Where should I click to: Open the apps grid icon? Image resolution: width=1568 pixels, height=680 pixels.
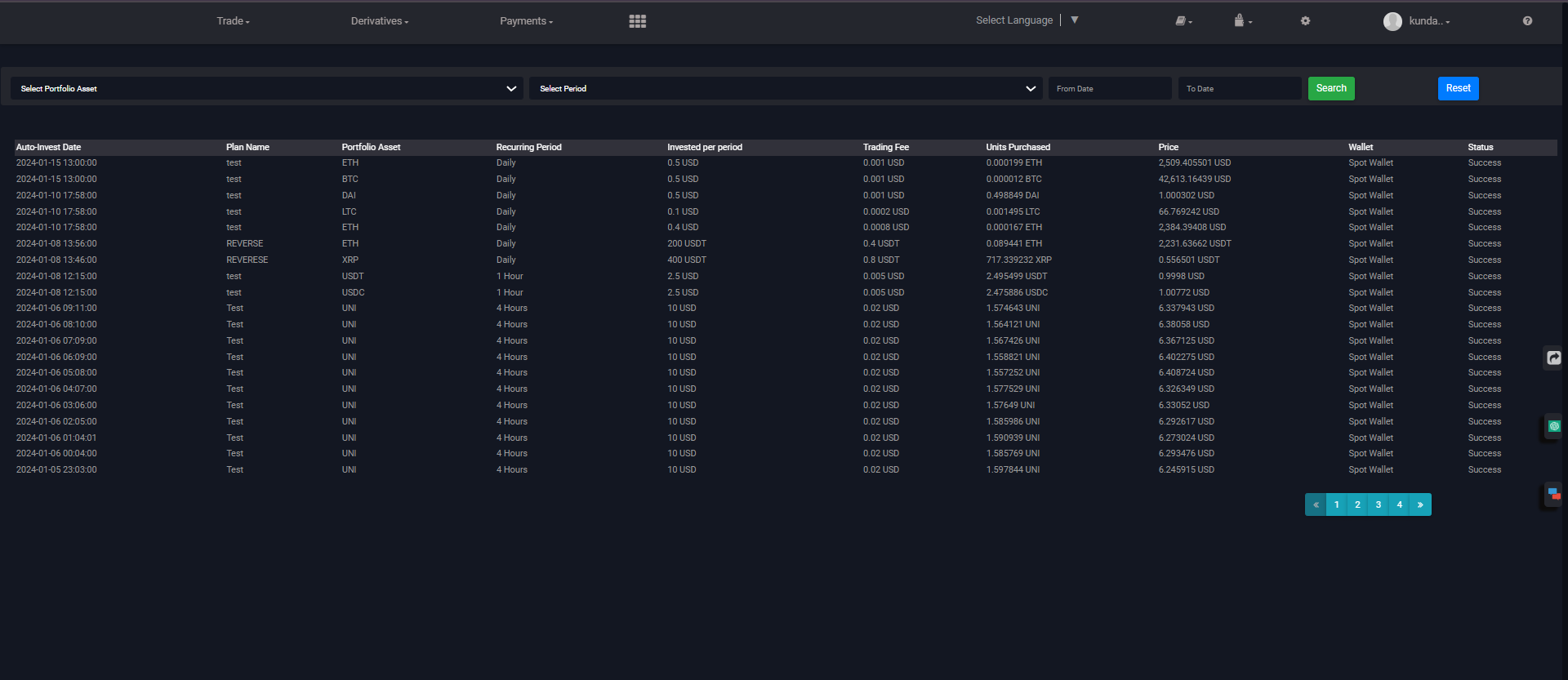637,21
